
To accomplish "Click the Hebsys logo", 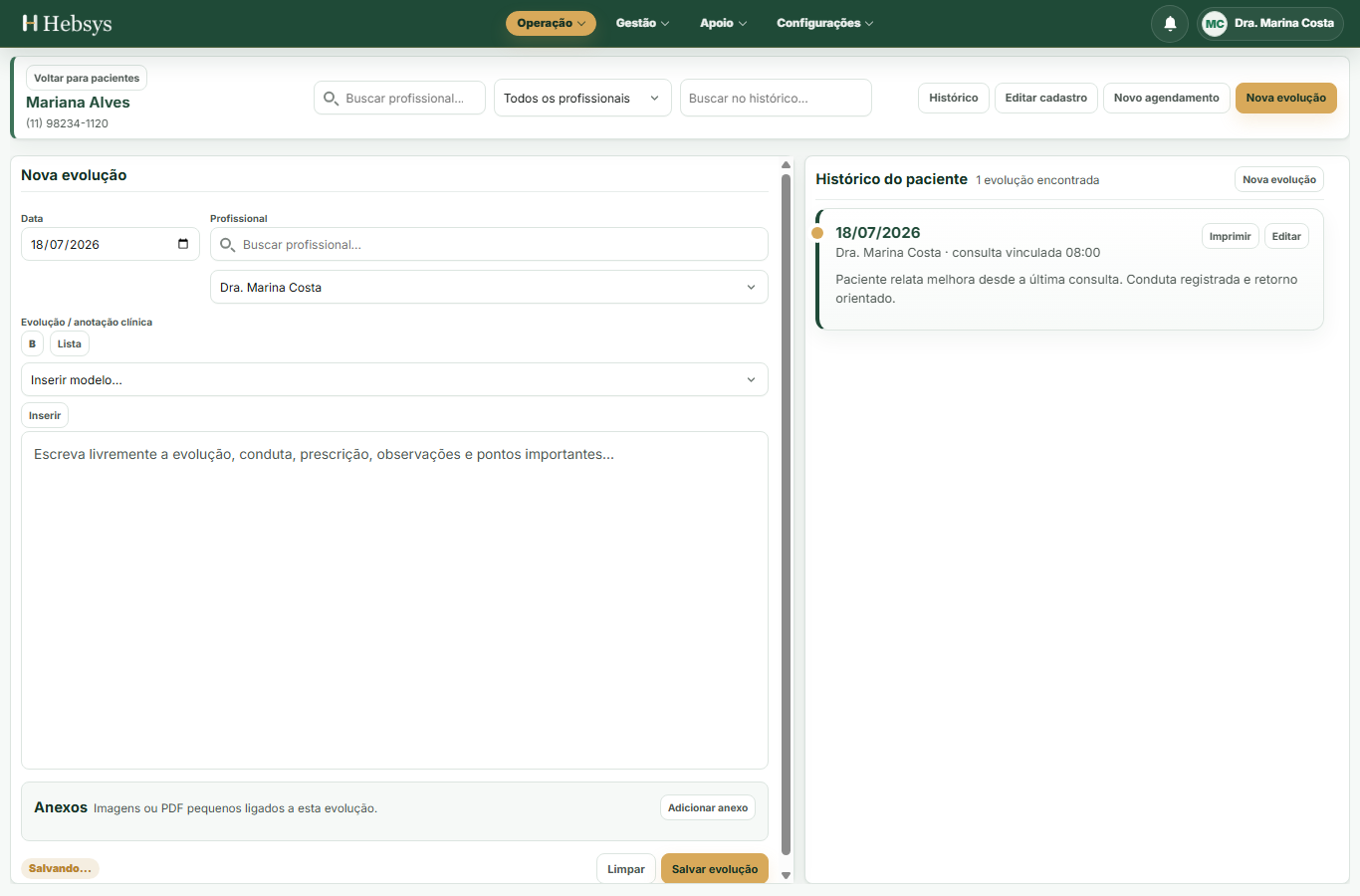I will (x=67, y=23).
